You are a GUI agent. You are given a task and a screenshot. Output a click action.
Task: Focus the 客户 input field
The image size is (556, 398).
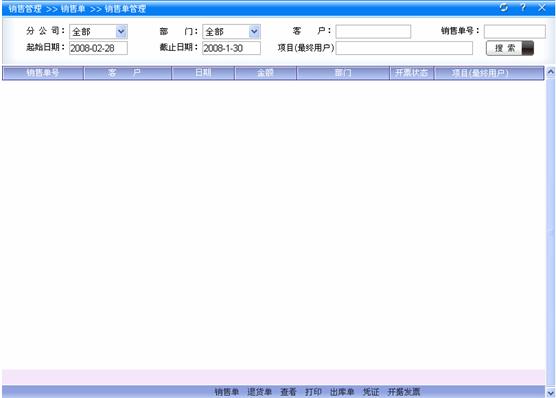coord(373,32)
